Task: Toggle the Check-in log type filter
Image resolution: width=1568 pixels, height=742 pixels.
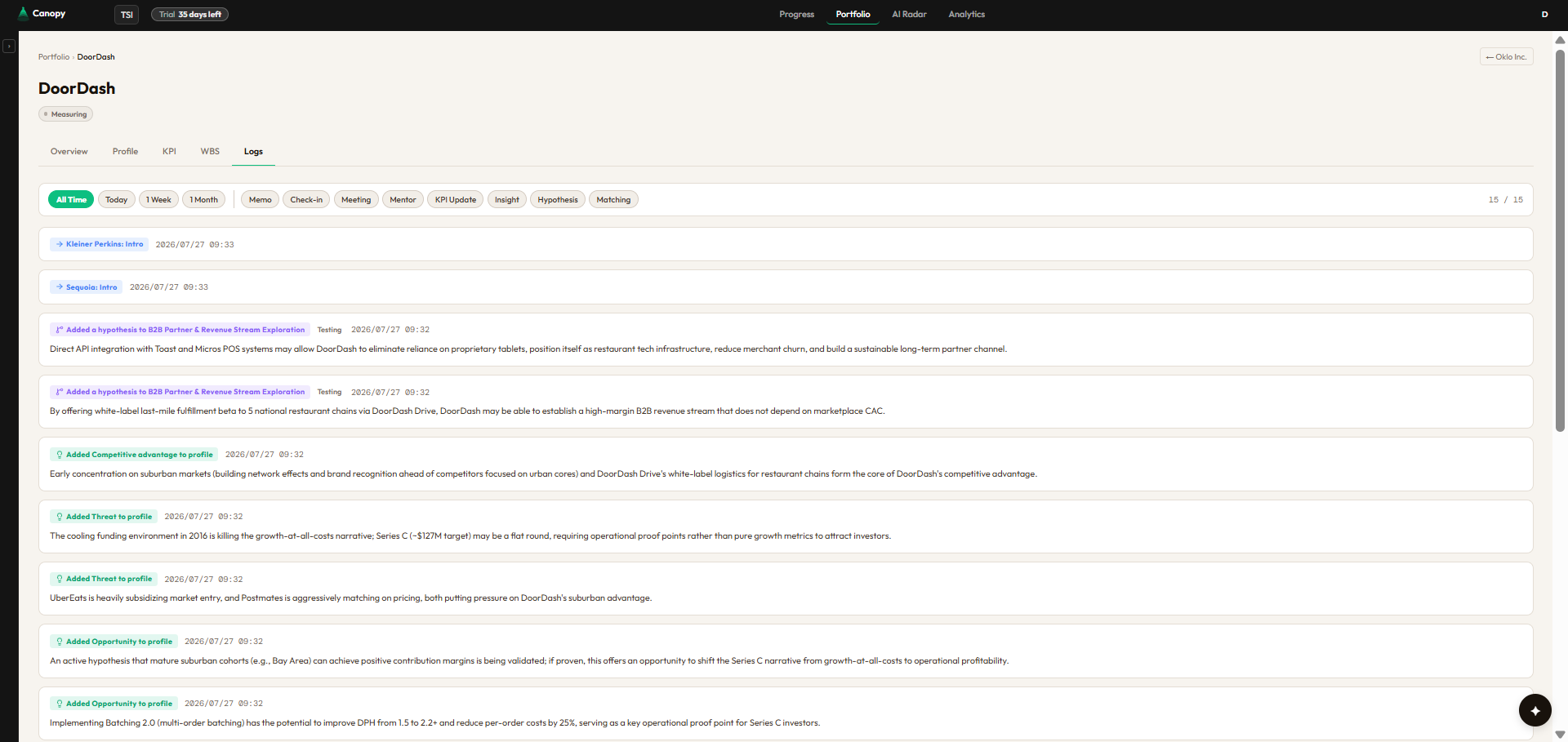Action: pyautogui.click(x=306, y=199)
